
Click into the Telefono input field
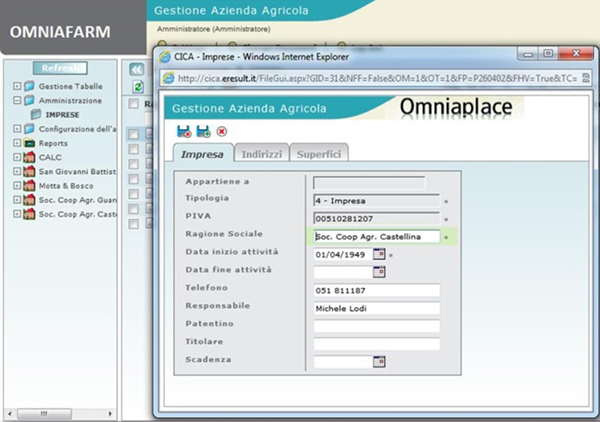point(376,290)
